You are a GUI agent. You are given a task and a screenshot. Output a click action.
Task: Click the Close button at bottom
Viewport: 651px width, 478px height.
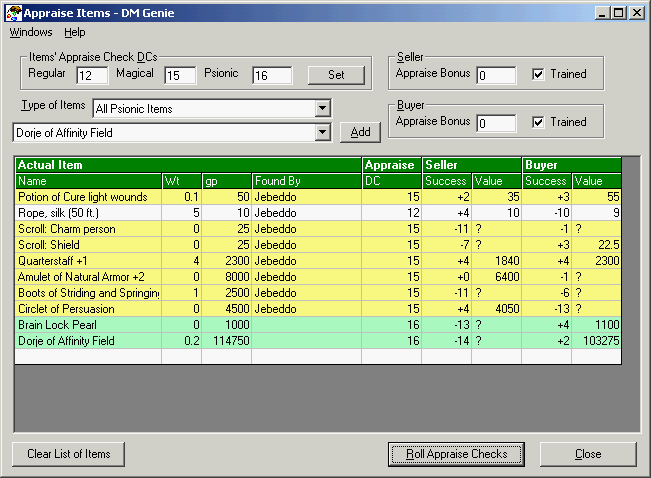click(x=588, y=454)
